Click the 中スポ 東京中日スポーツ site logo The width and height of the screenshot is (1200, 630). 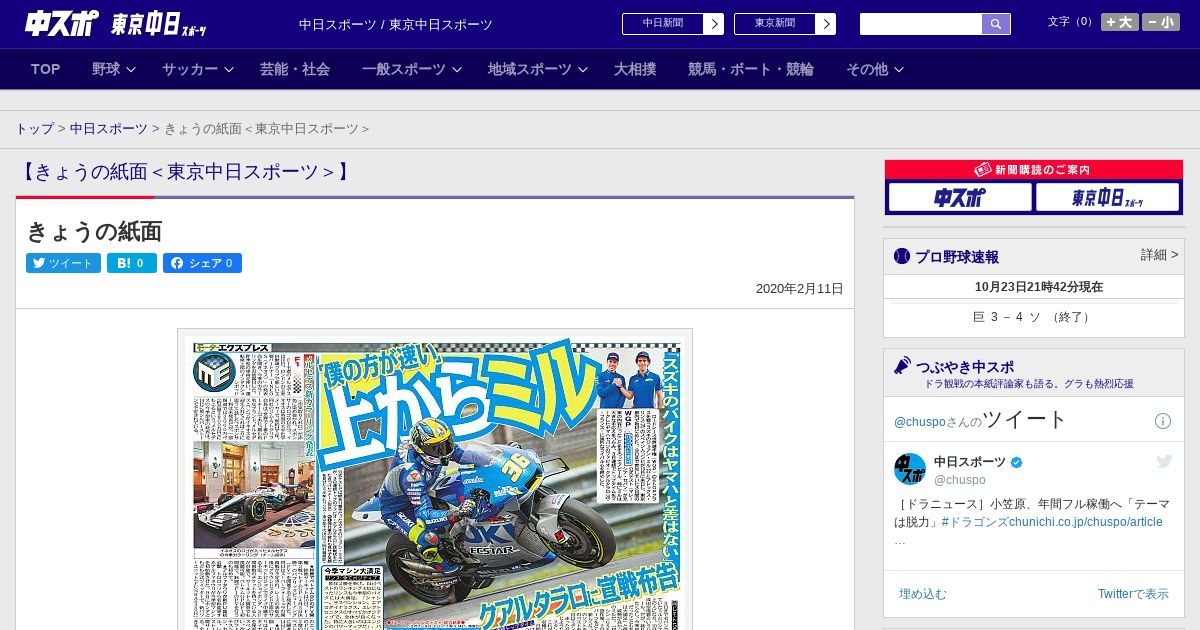(115, 23)
